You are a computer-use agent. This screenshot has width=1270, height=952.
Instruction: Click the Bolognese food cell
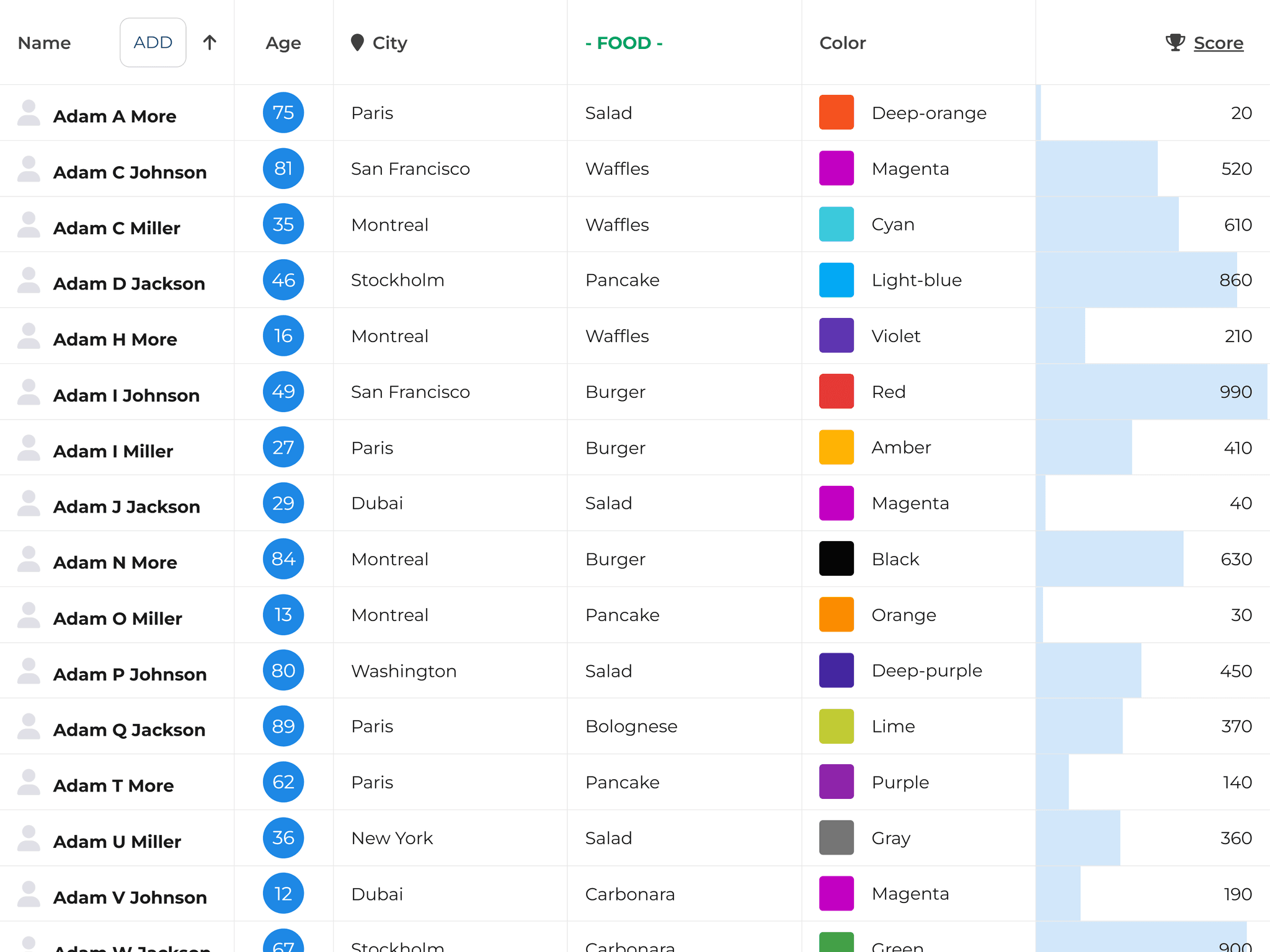(x=631, y=726)
